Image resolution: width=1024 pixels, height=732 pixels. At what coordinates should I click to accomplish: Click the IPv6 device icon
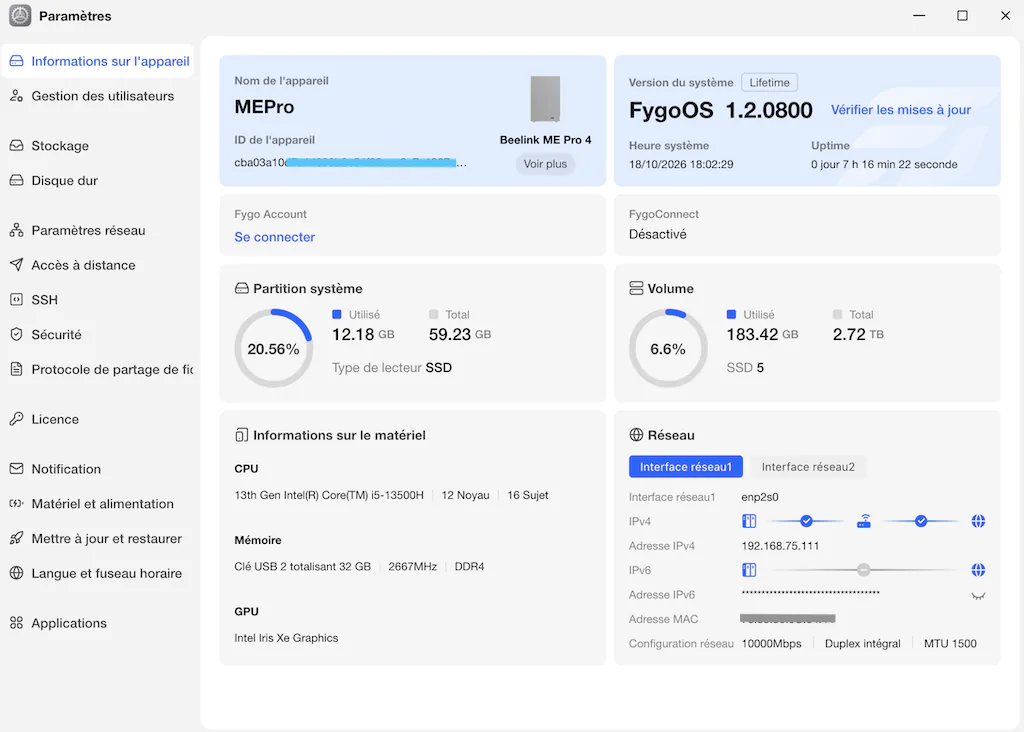point(749,570)
